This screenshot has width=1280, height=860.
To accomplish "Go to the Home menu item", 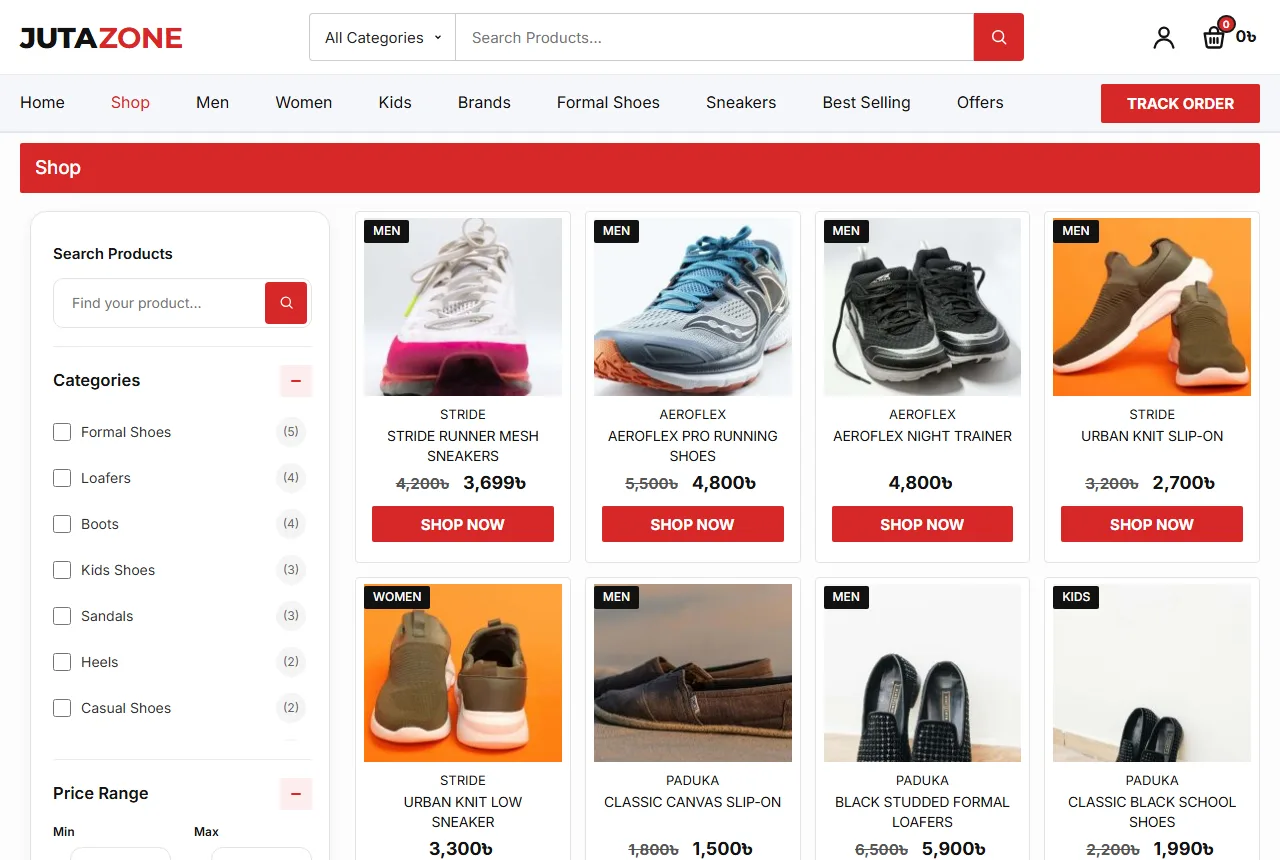I will (x=42, y=102).
